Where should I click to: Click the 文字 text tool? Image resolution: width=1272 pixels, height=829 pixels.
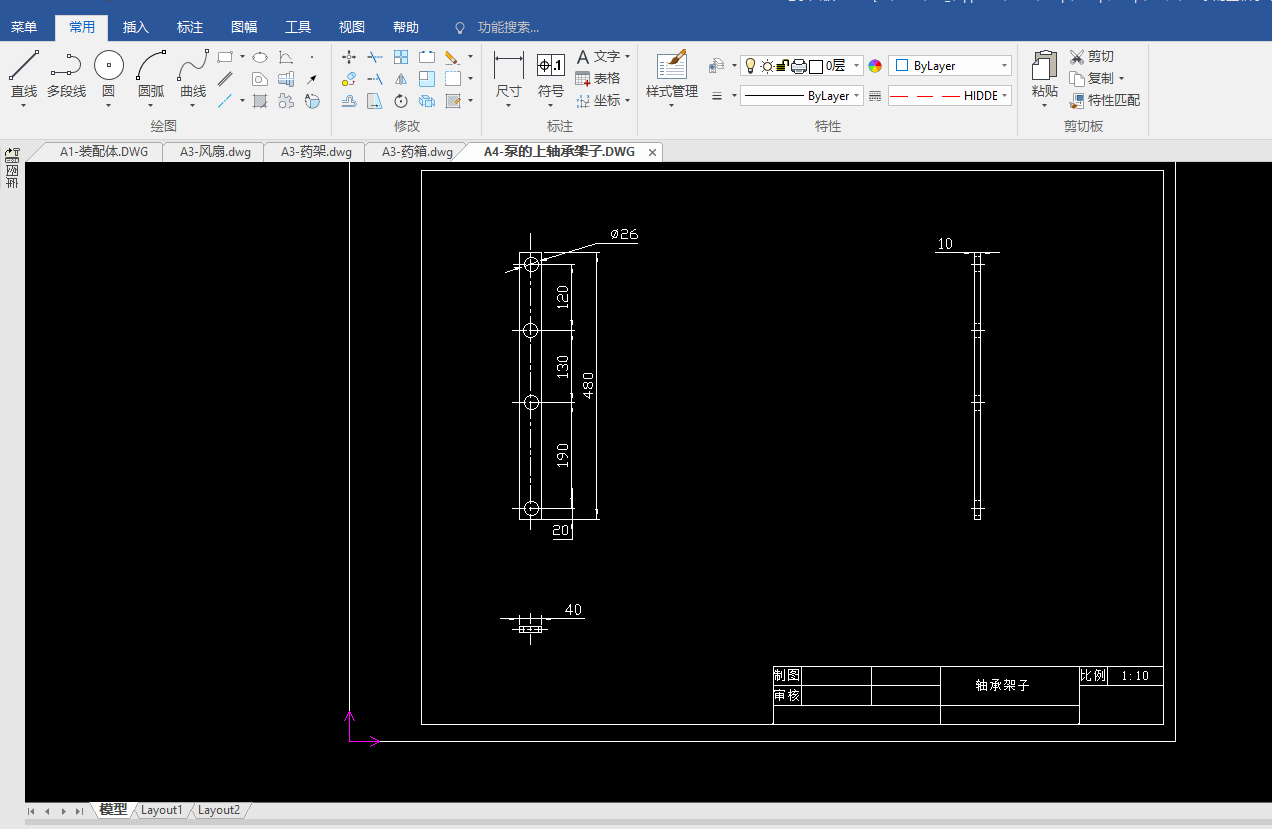(x=598, y=57)
